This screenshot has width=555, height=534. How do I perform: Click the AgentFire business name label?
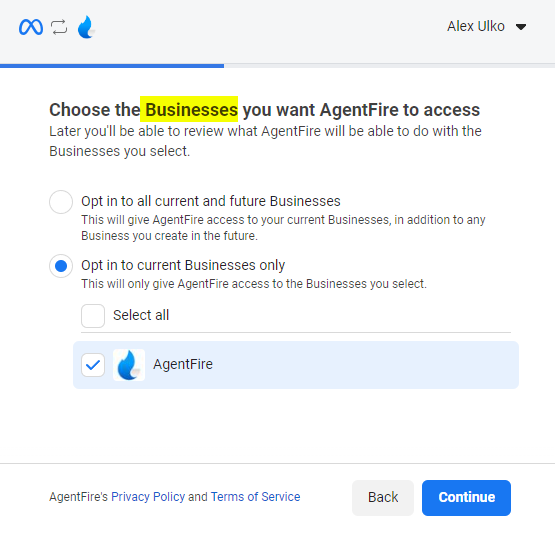tap(183, 364)
